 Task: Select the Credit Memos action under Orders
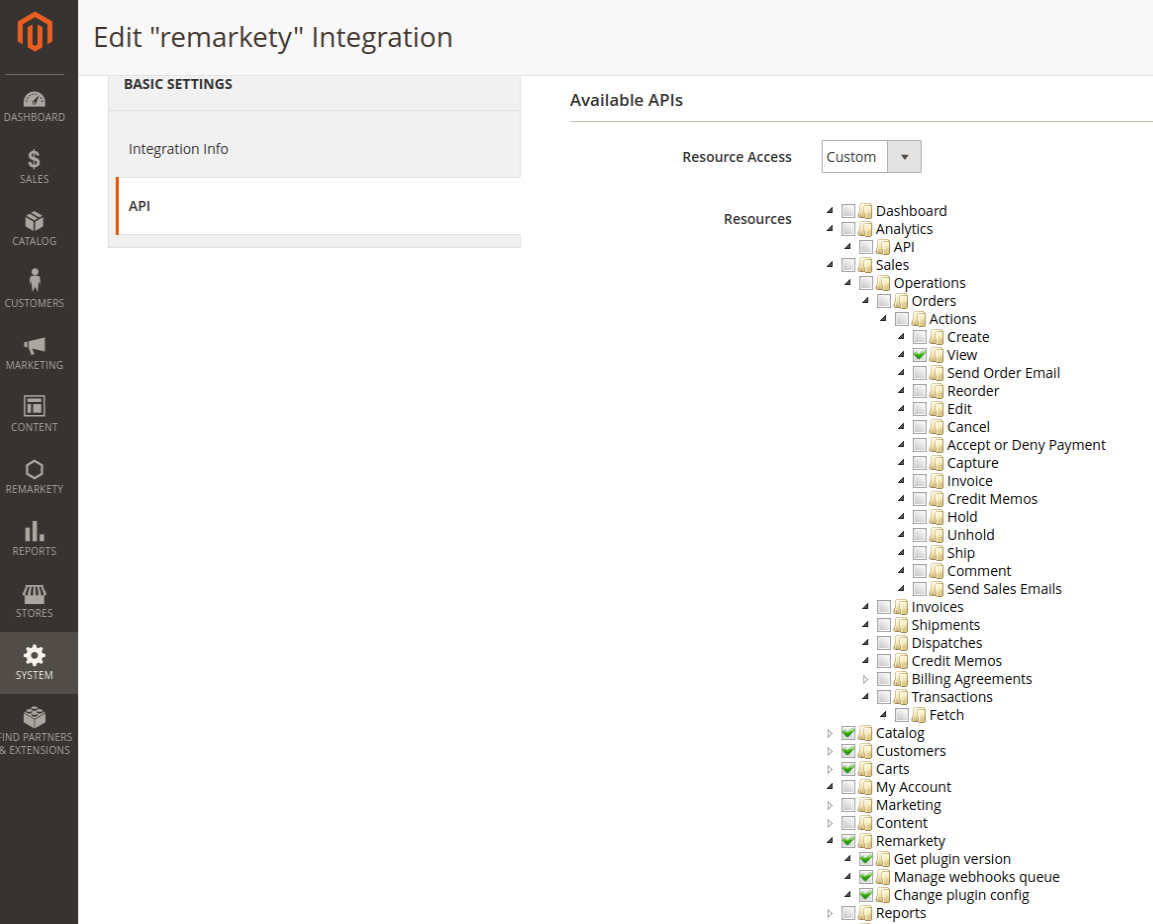[x=992, y=499]
